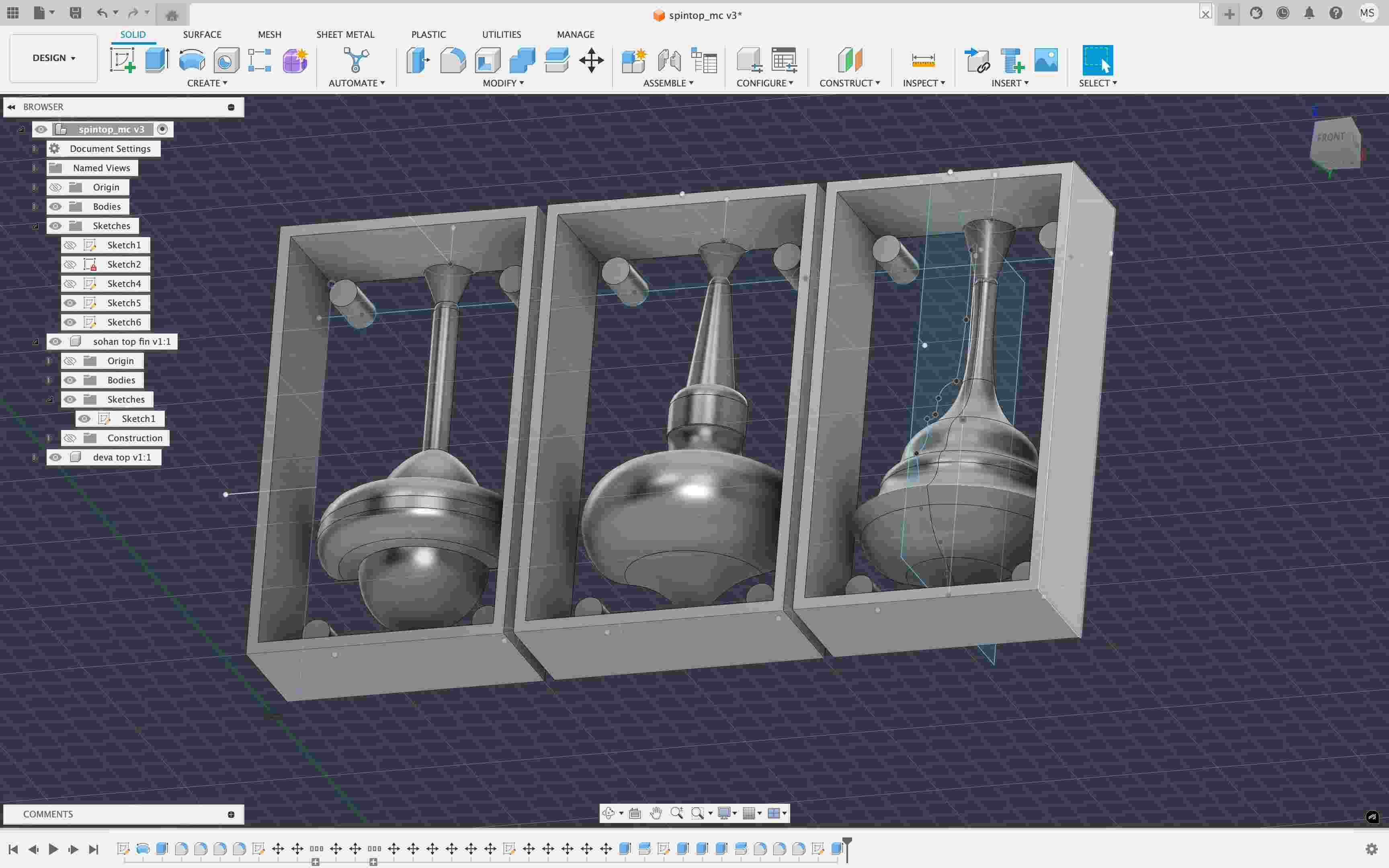Expand the Document Settings node

point(35,149)
